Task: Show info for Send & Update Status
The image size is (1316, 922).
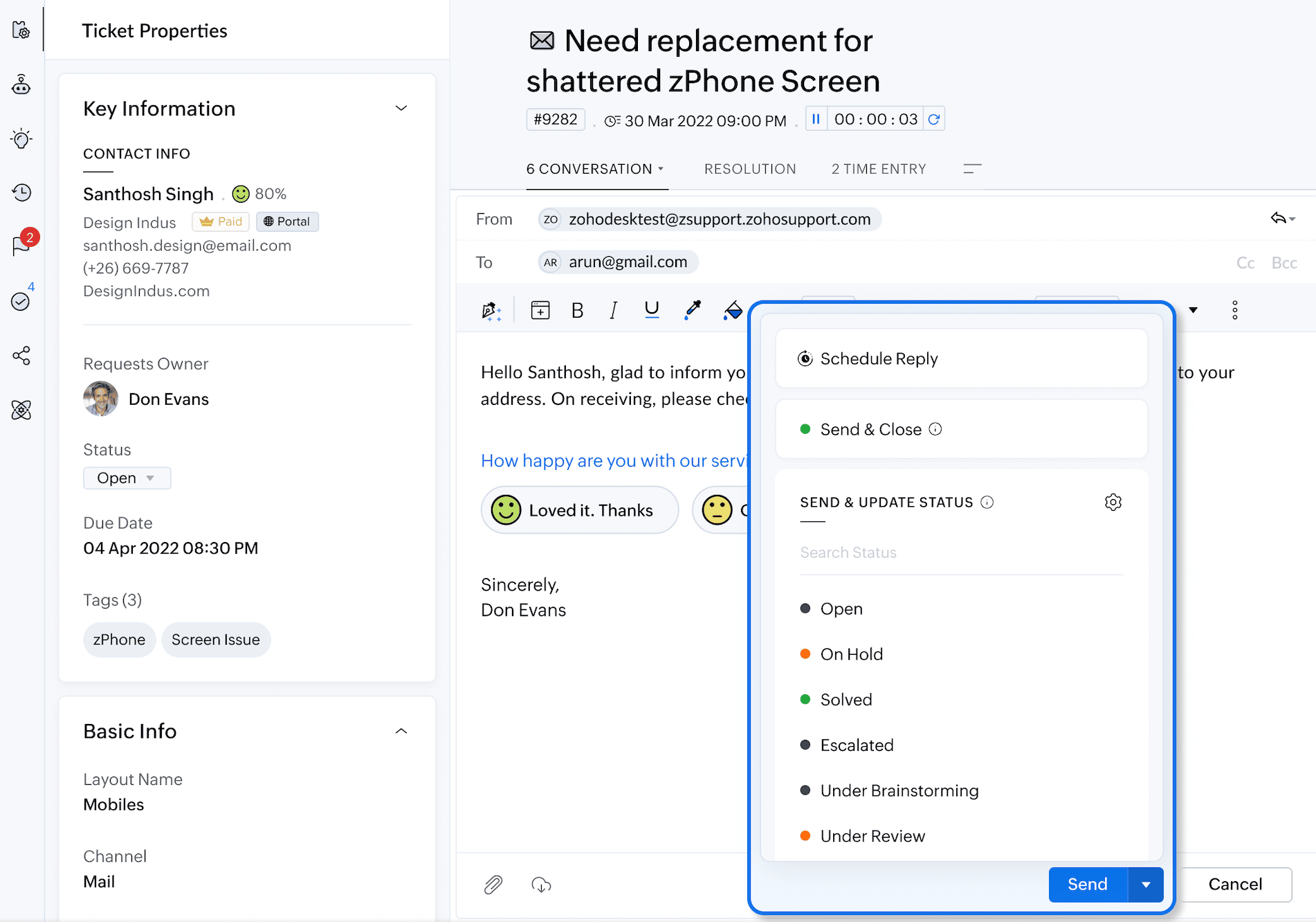Action: [987, 503]
